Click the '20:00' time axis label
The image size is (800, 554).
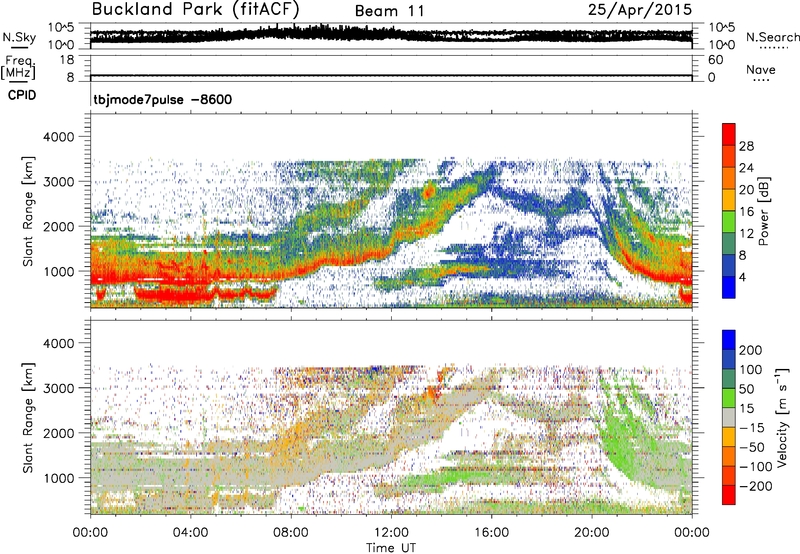coord(591,533)
